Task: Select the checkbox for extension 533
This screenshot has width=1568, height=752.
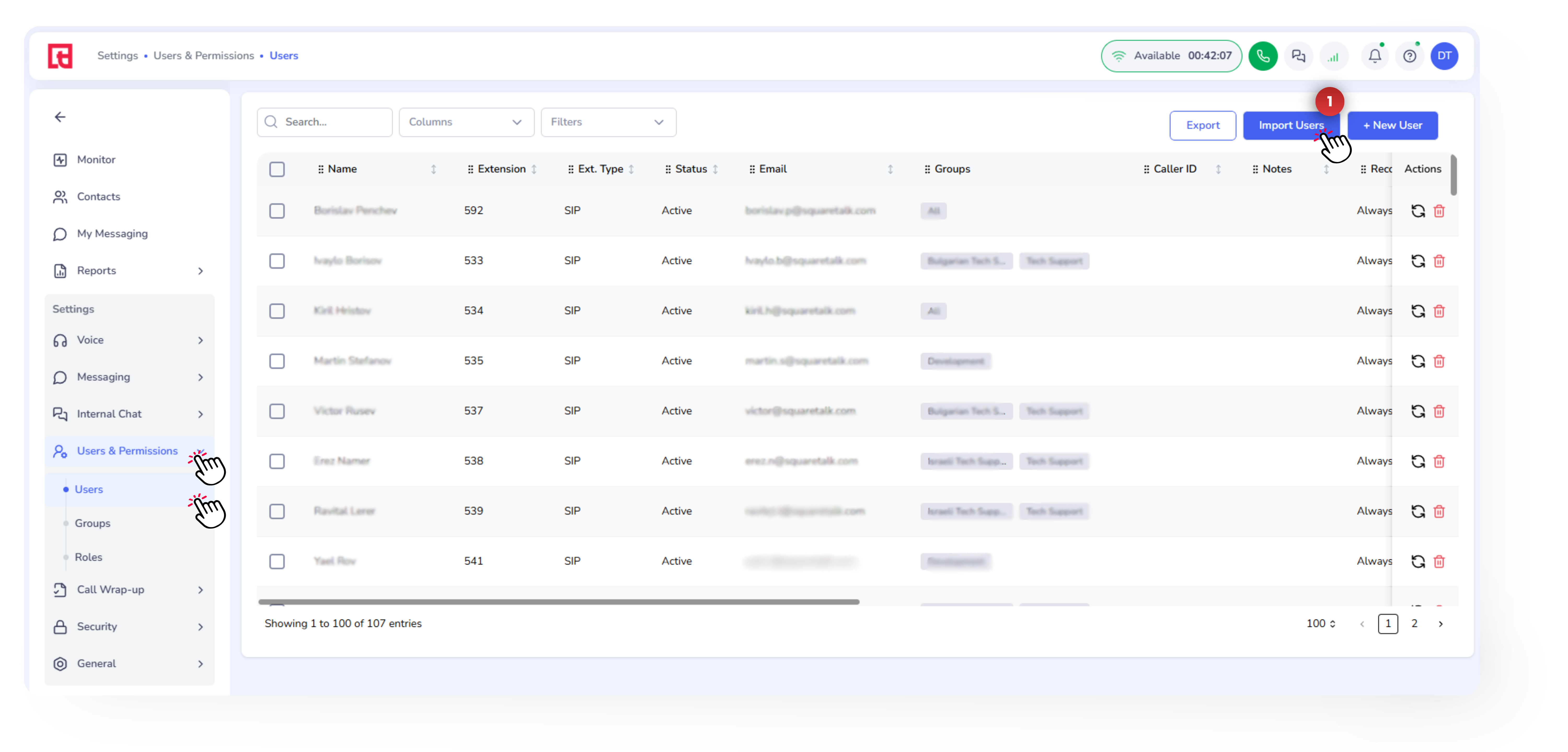Action: coord(277,261)
